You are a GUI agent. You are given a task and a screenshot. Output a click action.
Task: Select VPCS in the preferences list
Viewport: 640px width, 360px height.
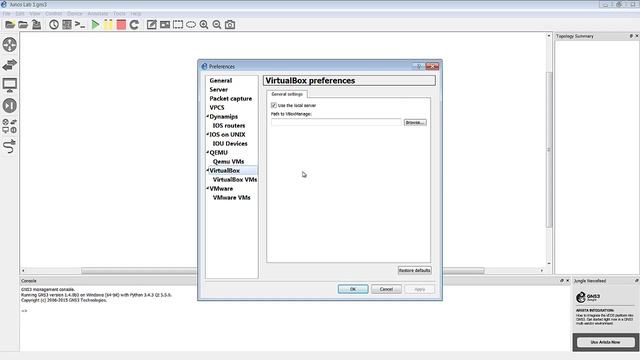tap(217, 107)
